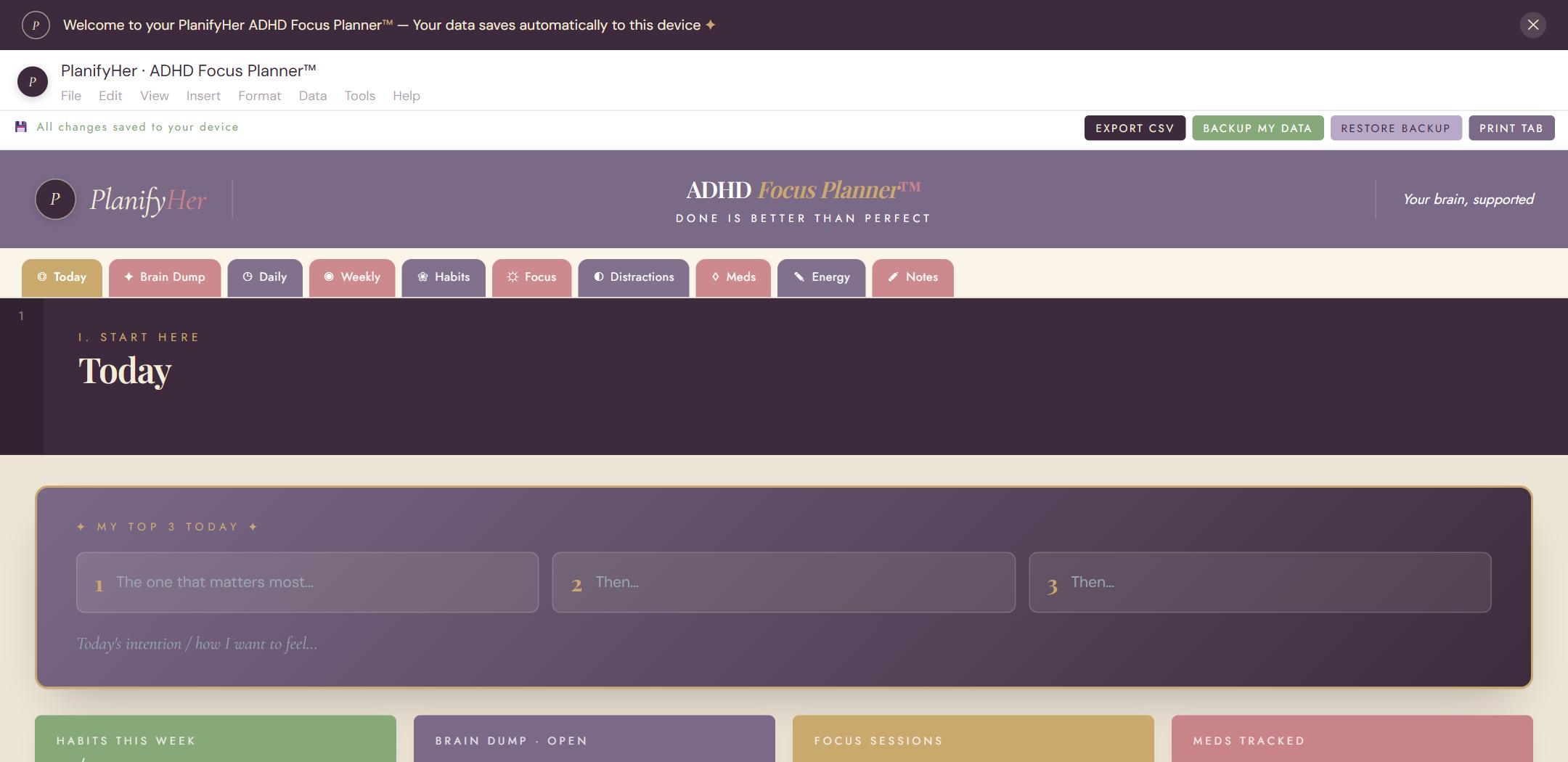Click the Brain Dump · Open card
1568x762 pixels.
595,739
